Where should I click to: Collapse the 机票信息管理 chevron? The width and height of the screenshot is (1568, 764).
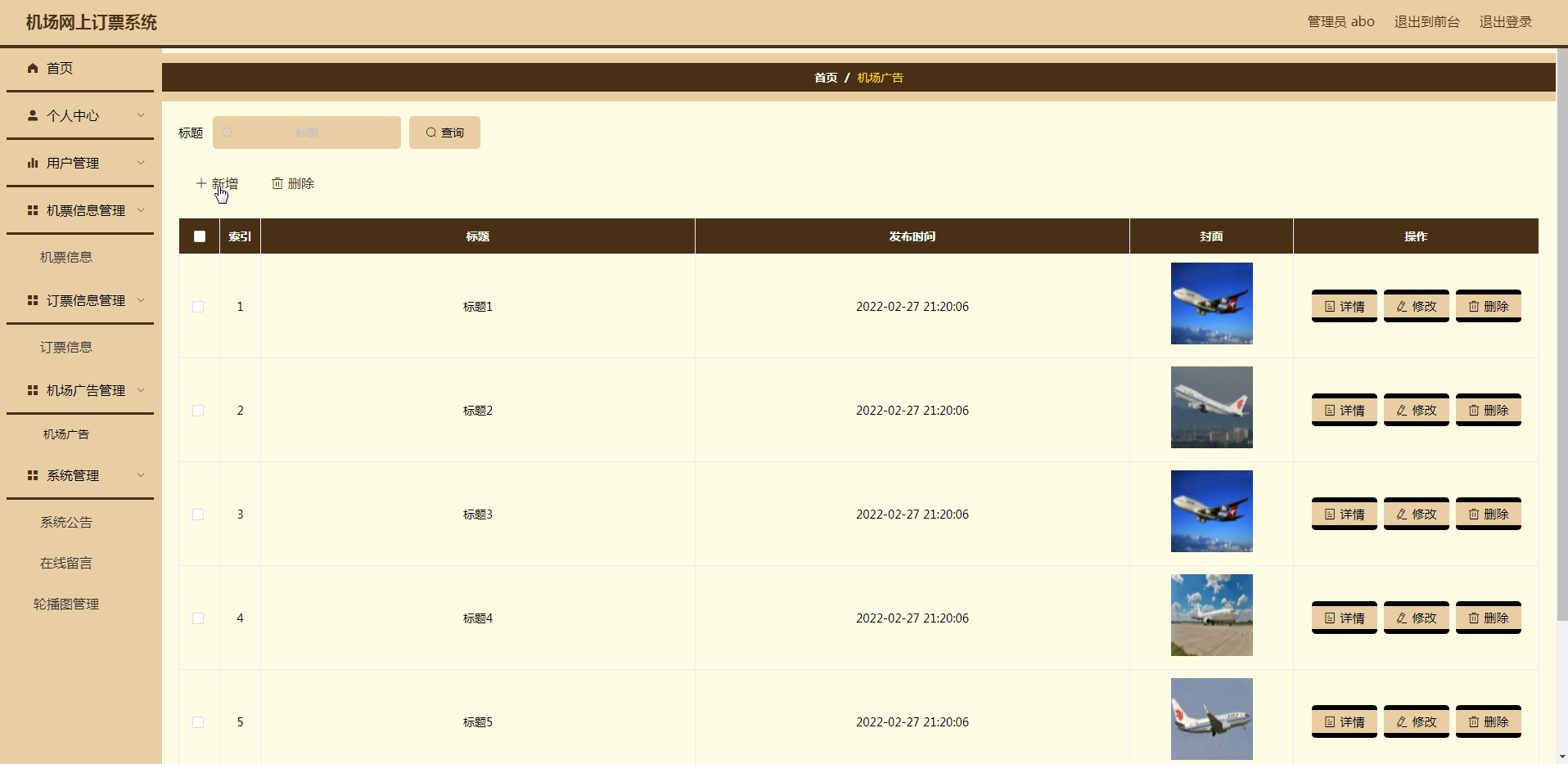tap(141, 210)
